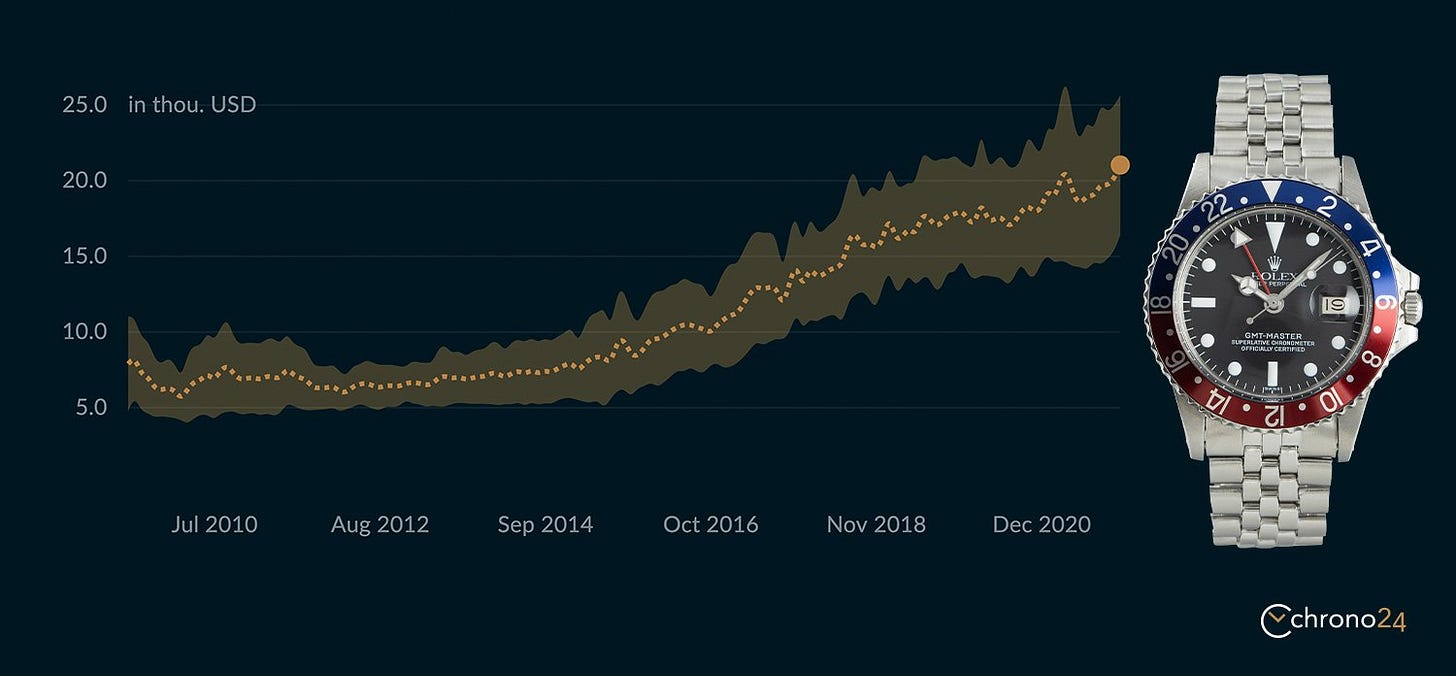Select the "Aug 2012" axis label
The width and height of the screenshot is (1456, 676).
tap(379, 524)
